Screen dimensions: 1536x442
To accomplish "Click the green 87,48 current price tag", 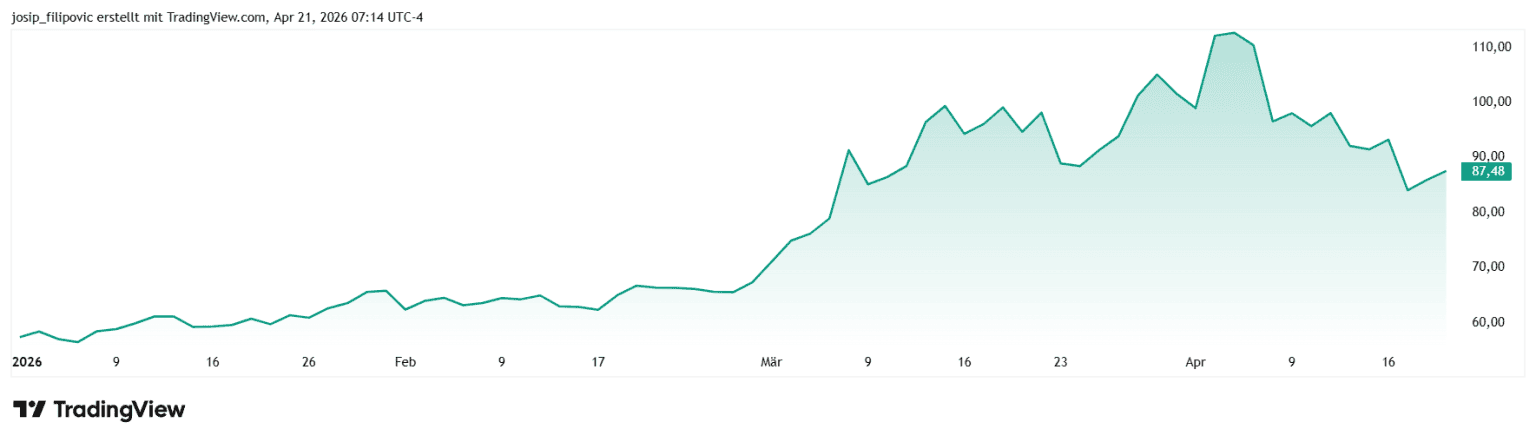I will pyautogui.click(x=1490, y=171).
